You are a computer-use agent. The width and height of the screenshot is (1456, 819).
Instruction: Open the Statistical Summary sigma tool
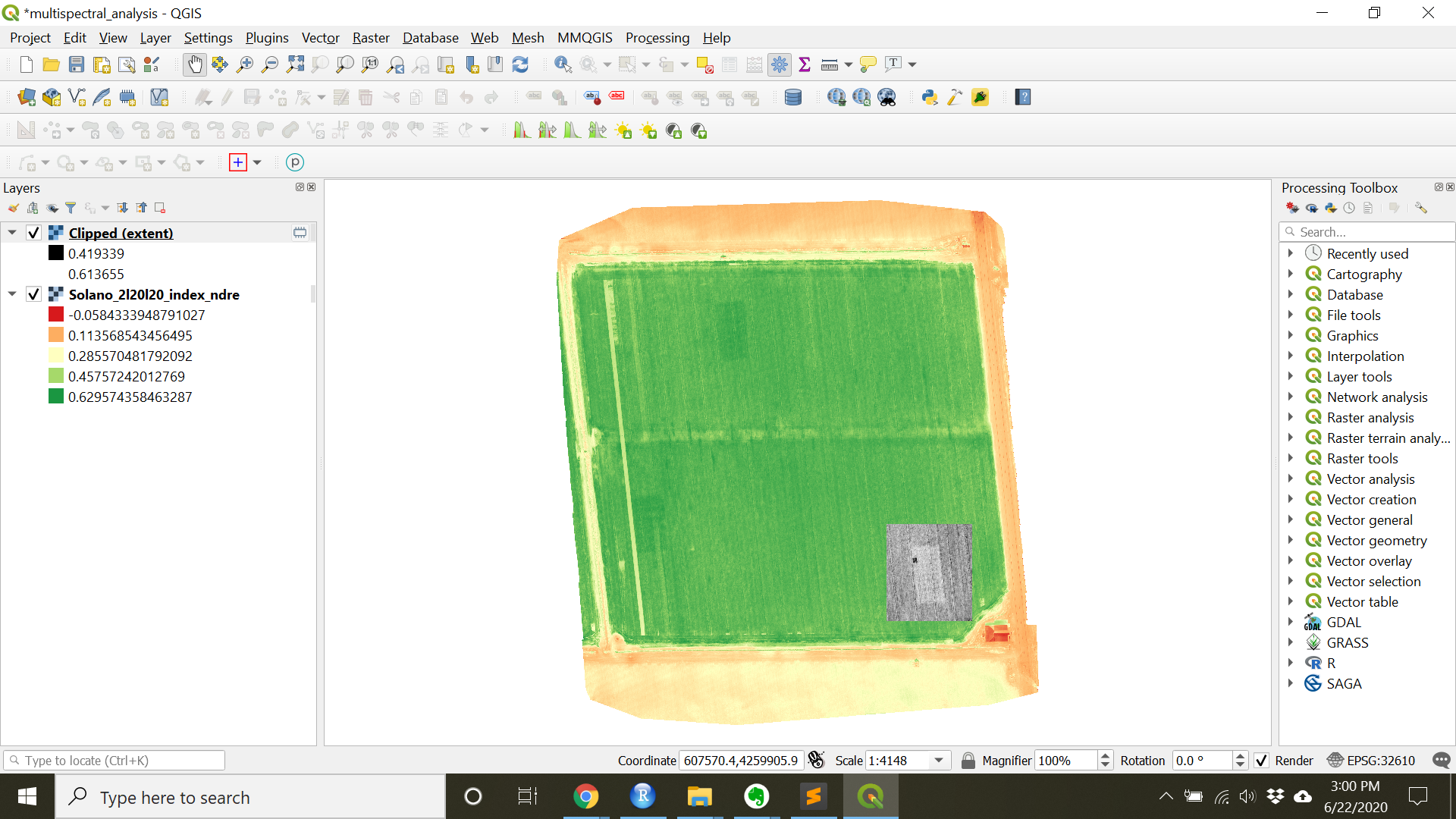click(x=805, y=65)
